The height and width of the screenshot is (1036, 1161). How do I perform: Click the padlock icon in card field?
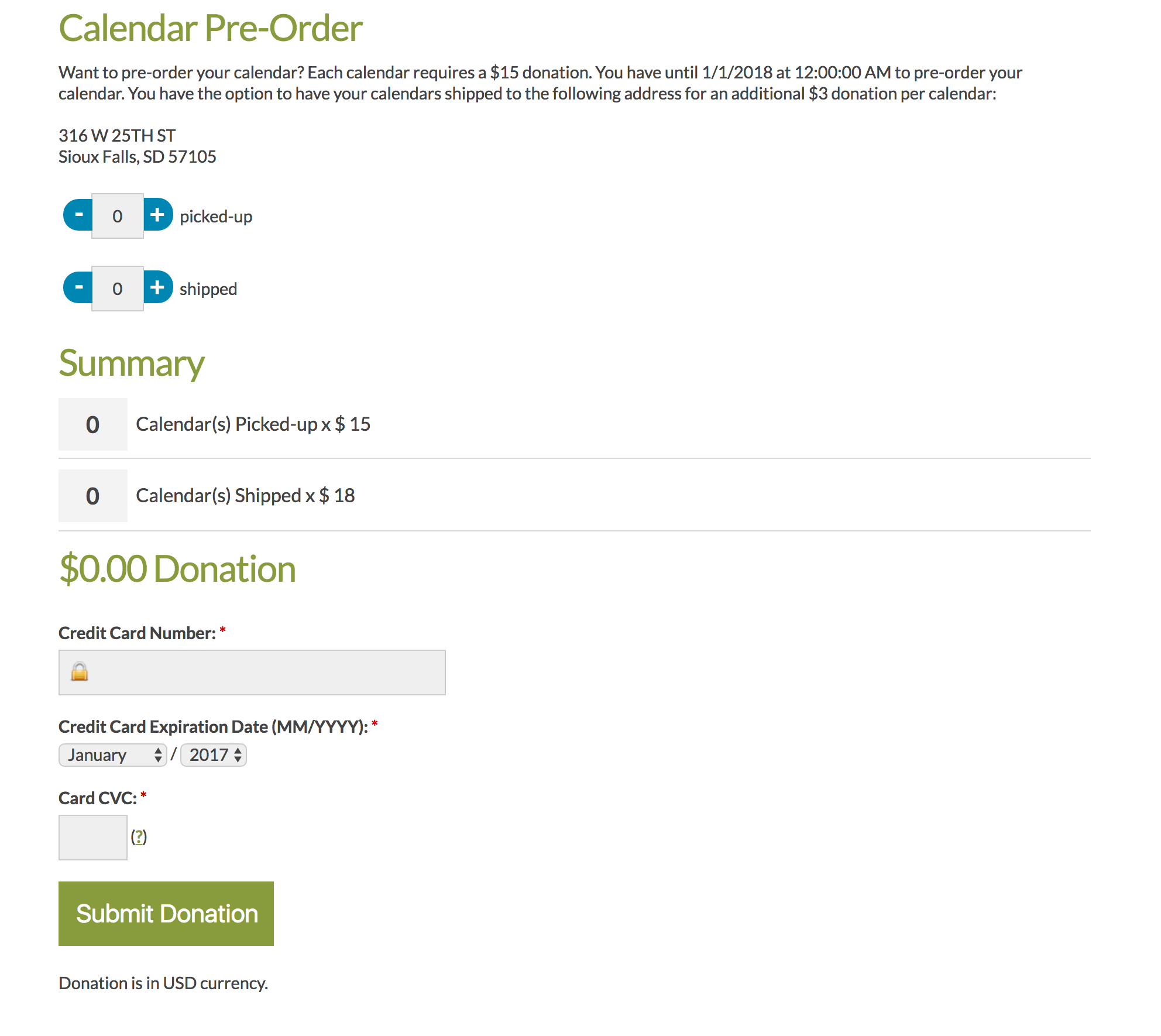tap(80, 672)
